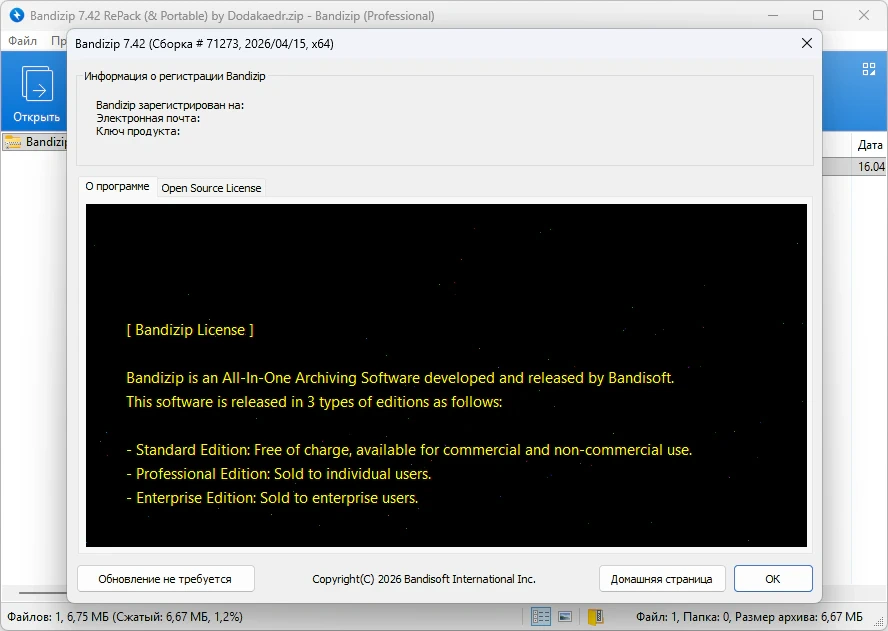Click the Copyright Bandisoft International text
Viewport: 888px width, 631px height.
[424, 579]
